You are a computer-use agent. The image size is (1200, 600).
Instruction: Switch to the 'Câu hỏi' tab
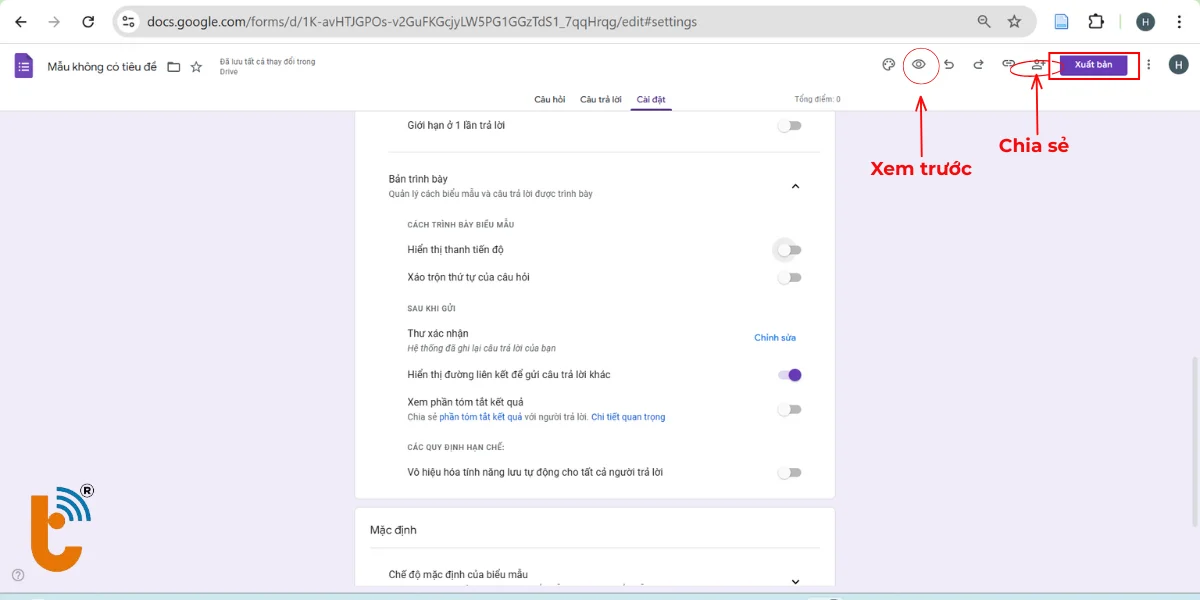point(549,99)
